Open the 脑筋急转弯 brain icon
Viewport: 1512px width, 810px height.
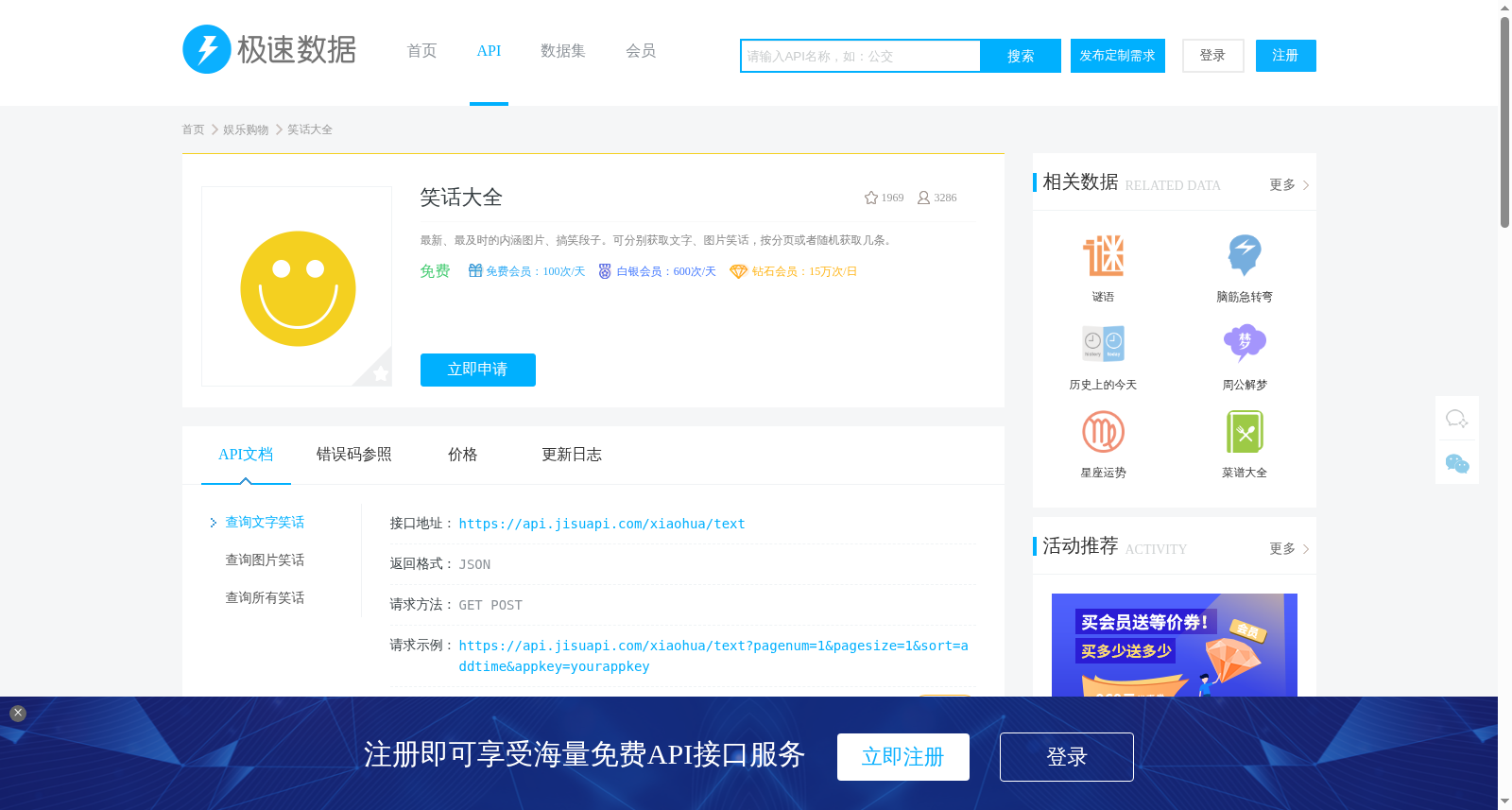tap(1245, 255)
